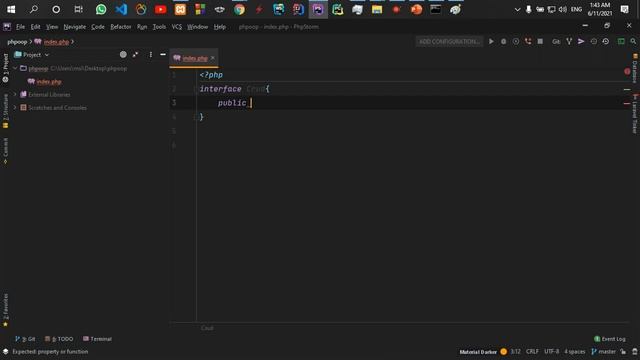Open the Edit menu
The height and width of the screenshot is (360, 640).
coord(36,27)
